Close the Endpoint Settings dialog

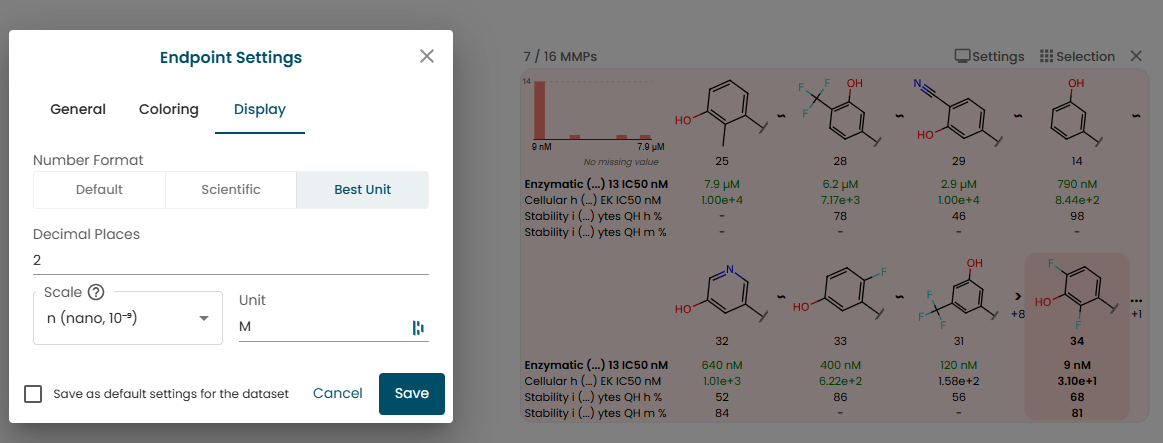click(x=426, y=56)
